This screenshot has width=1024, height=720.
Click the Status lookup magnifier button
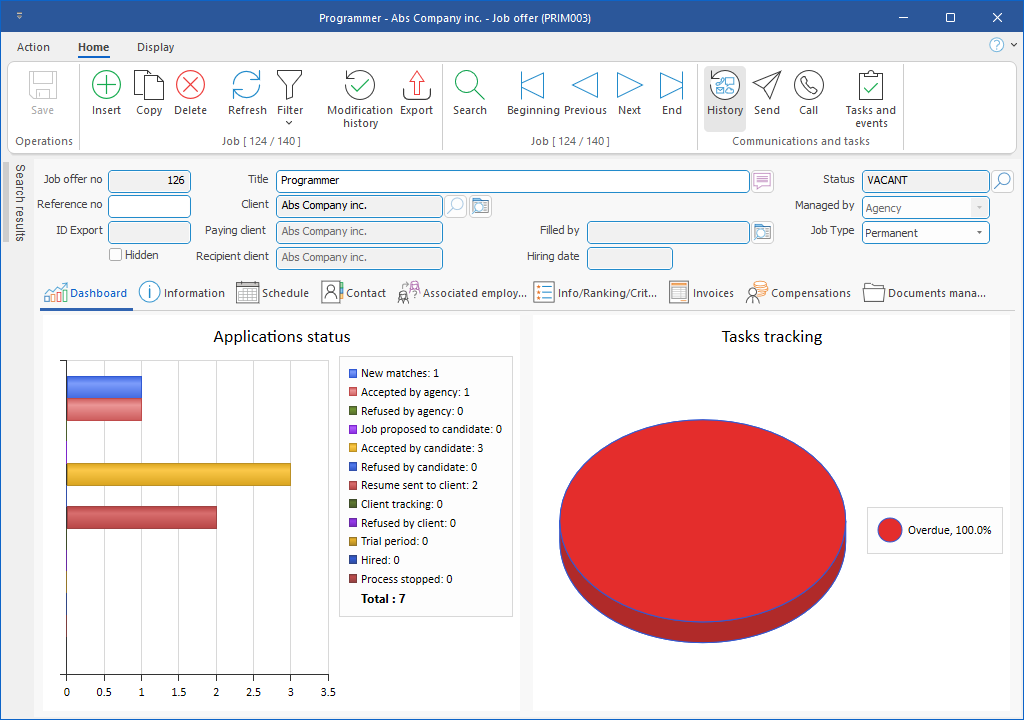point(1002,181)
